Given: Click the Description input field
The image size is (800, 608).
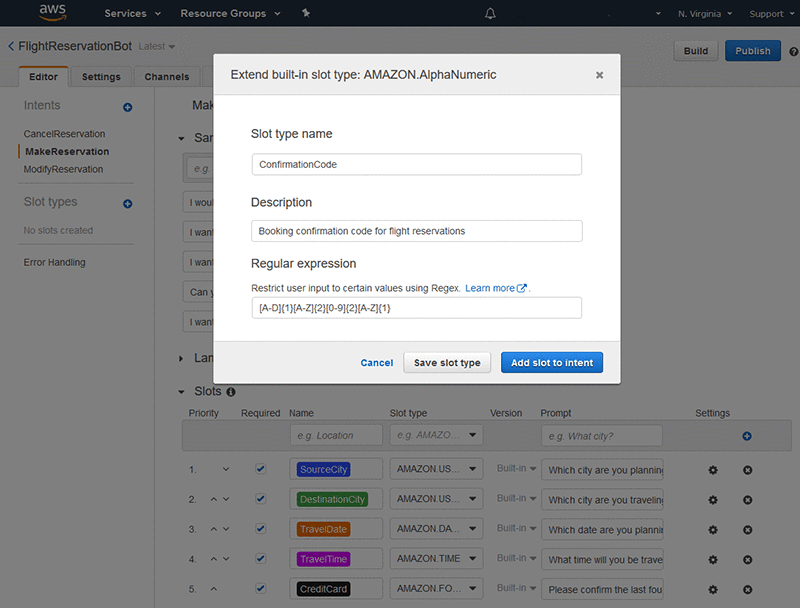Looking at the screenshot, I should pos(416,231).
